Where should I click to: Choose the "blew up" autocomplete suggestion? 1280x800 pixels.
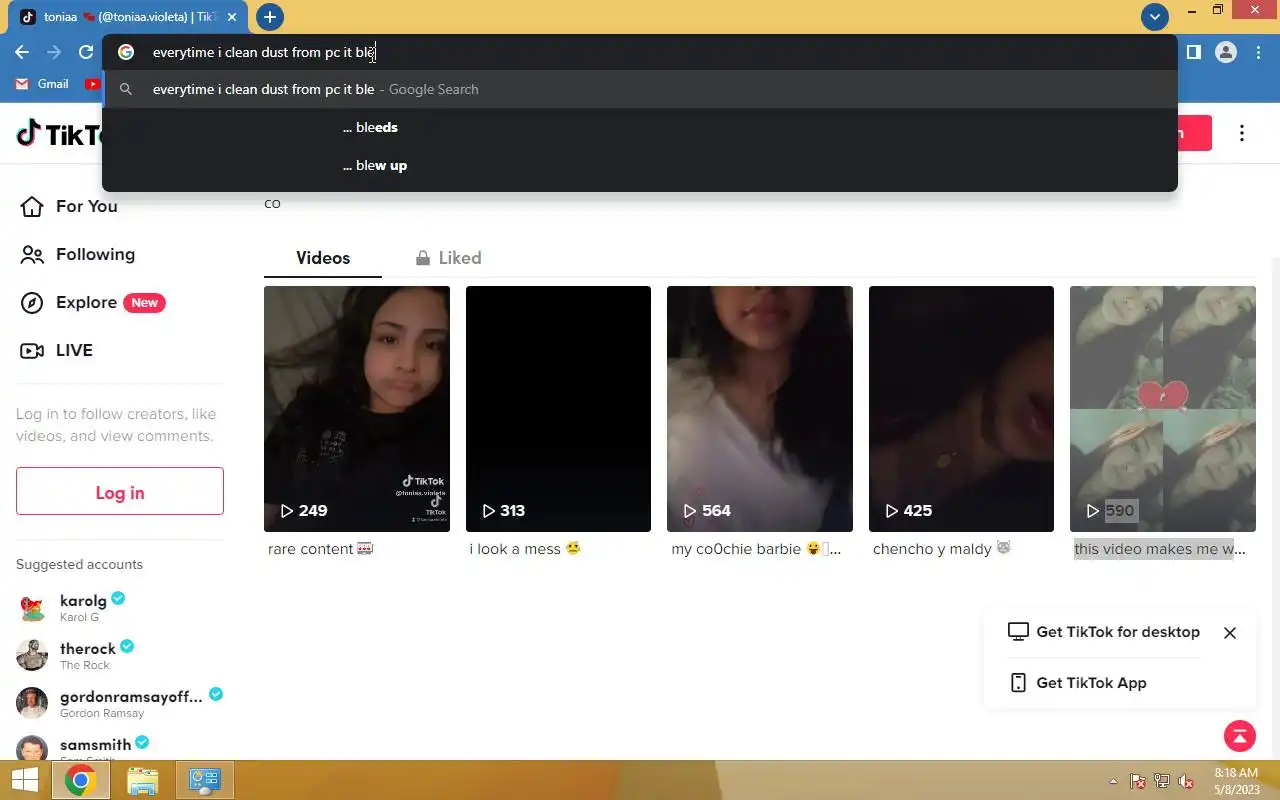tap(640, 165)
